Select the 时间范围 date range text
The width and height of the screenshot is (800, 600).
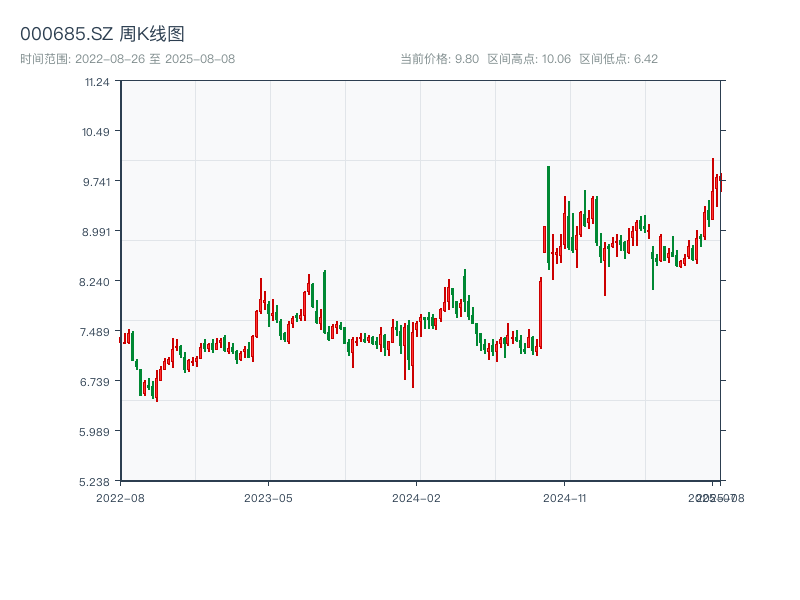tap(127, 59)
